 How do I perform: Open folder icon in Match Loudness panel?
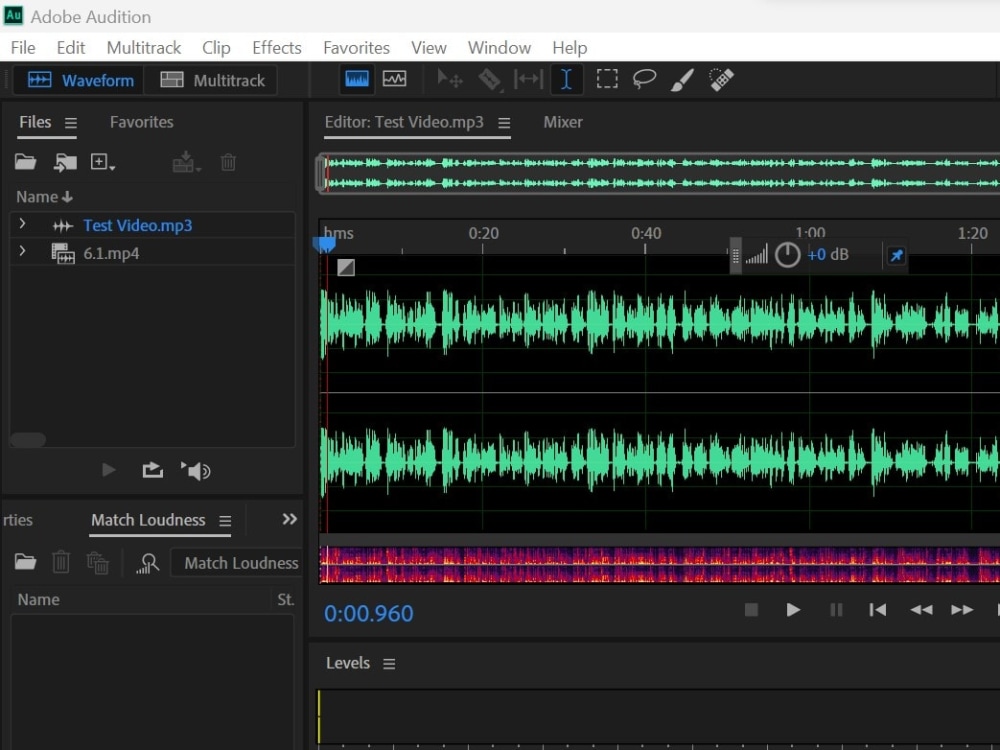pos(26,562)
